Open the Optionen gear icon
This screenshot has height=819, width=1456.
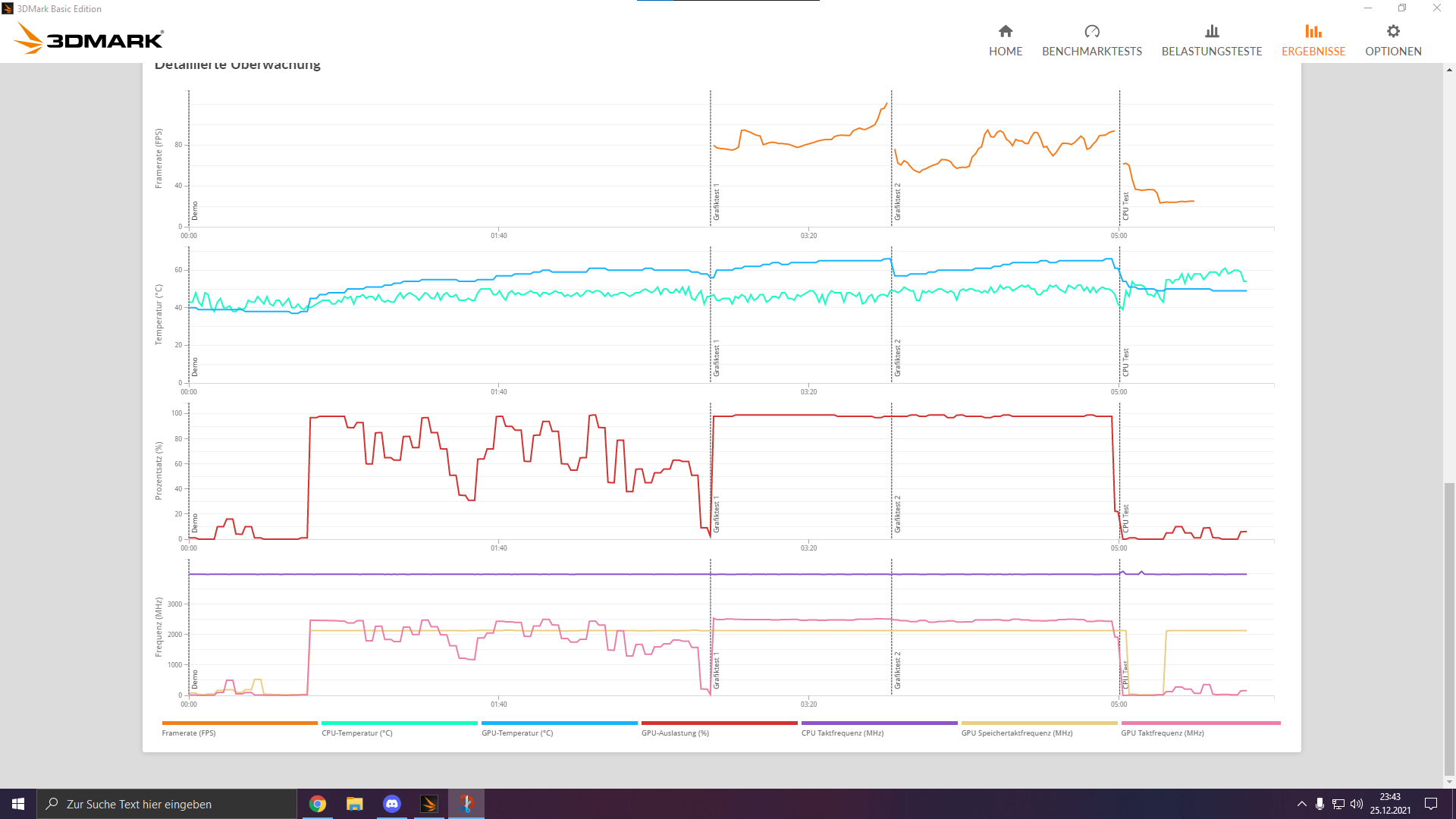(x=1393, y=31)
